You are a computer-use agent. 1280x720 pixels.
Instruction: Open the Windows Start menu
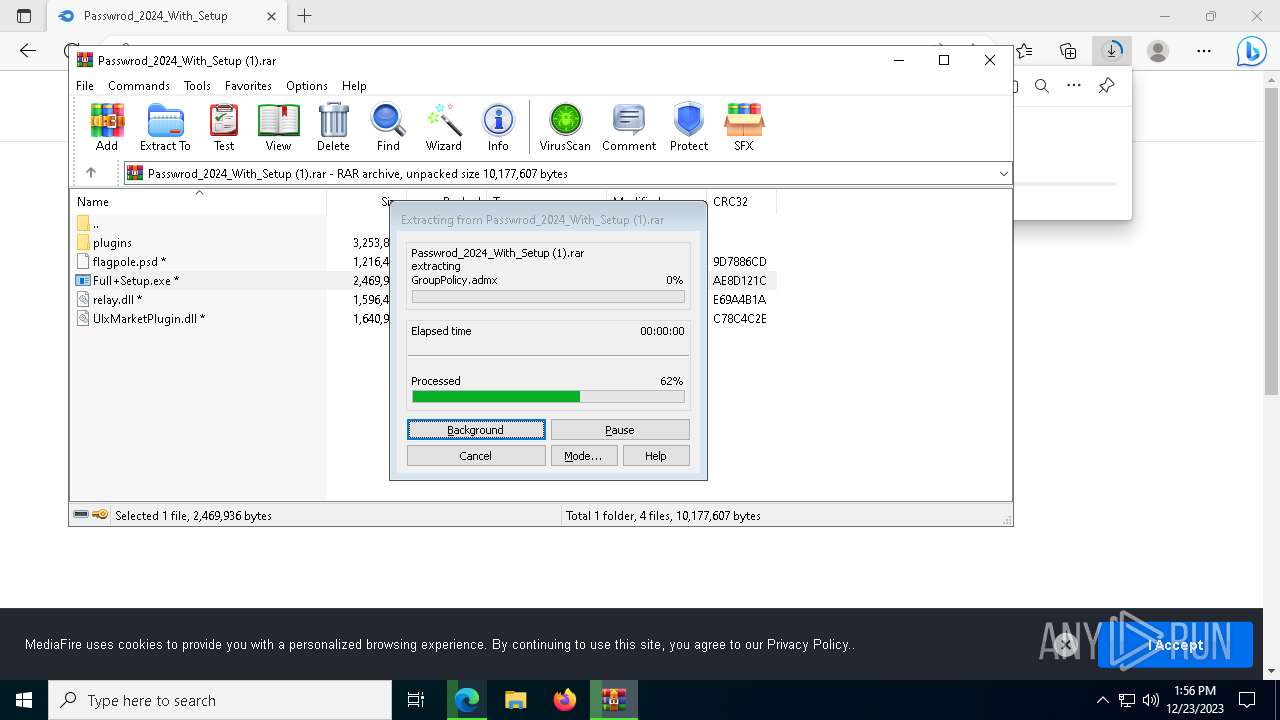24,700
